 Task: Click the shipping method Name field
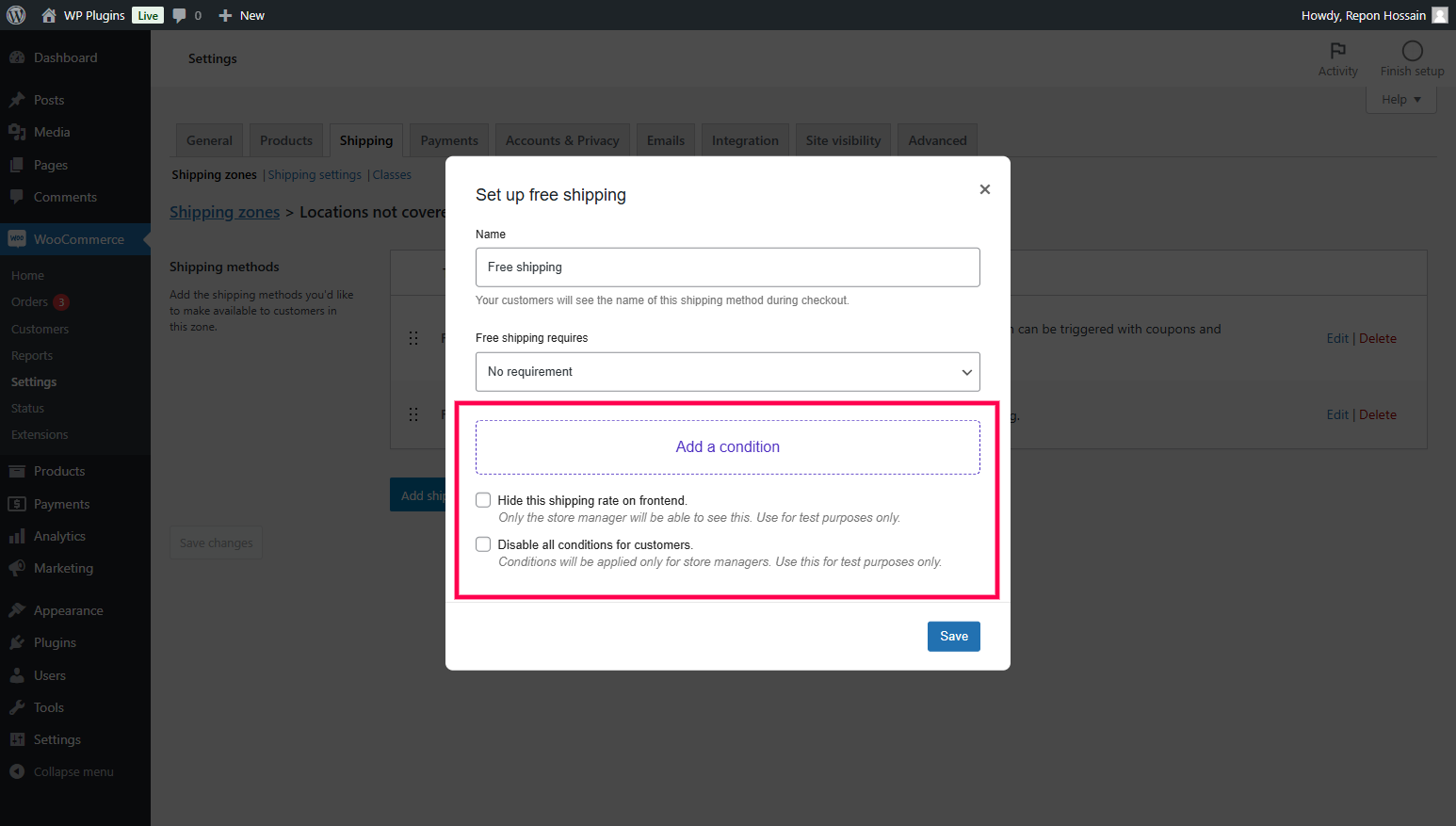point(727,267)
